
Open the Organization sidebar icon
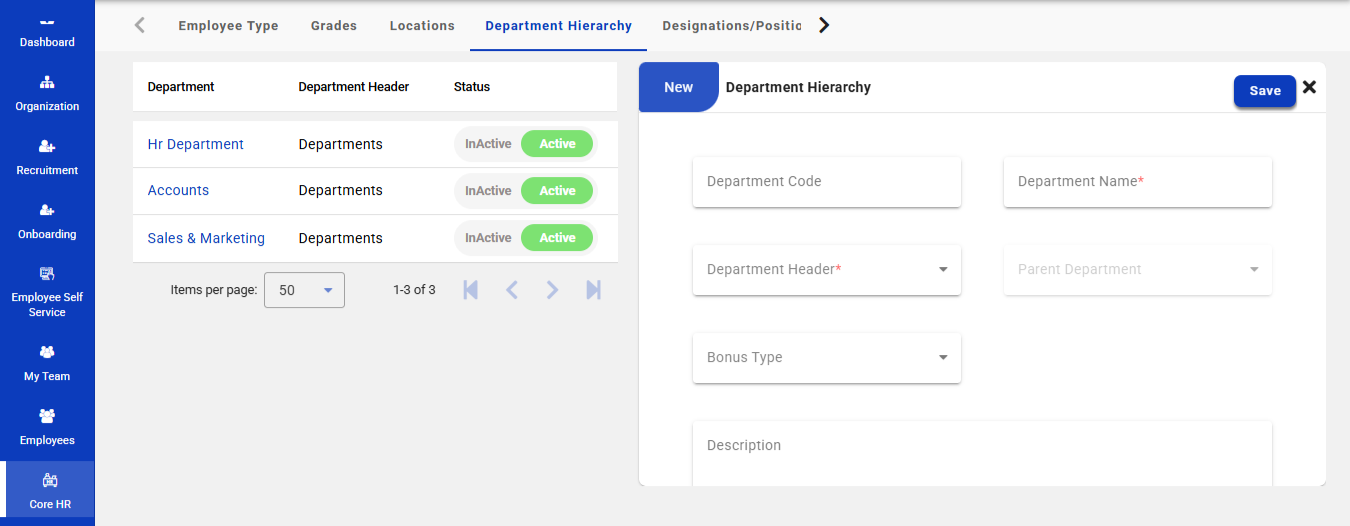tap(47, 83)
